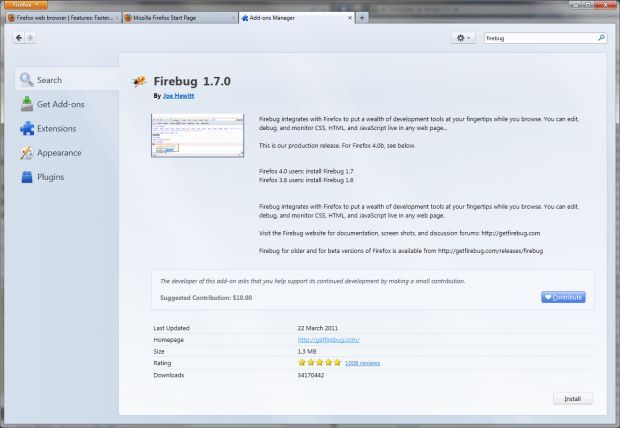The image size is (620, 428).
Task: Click the Appearance paintbrush icon
Action: coord(26,153)
